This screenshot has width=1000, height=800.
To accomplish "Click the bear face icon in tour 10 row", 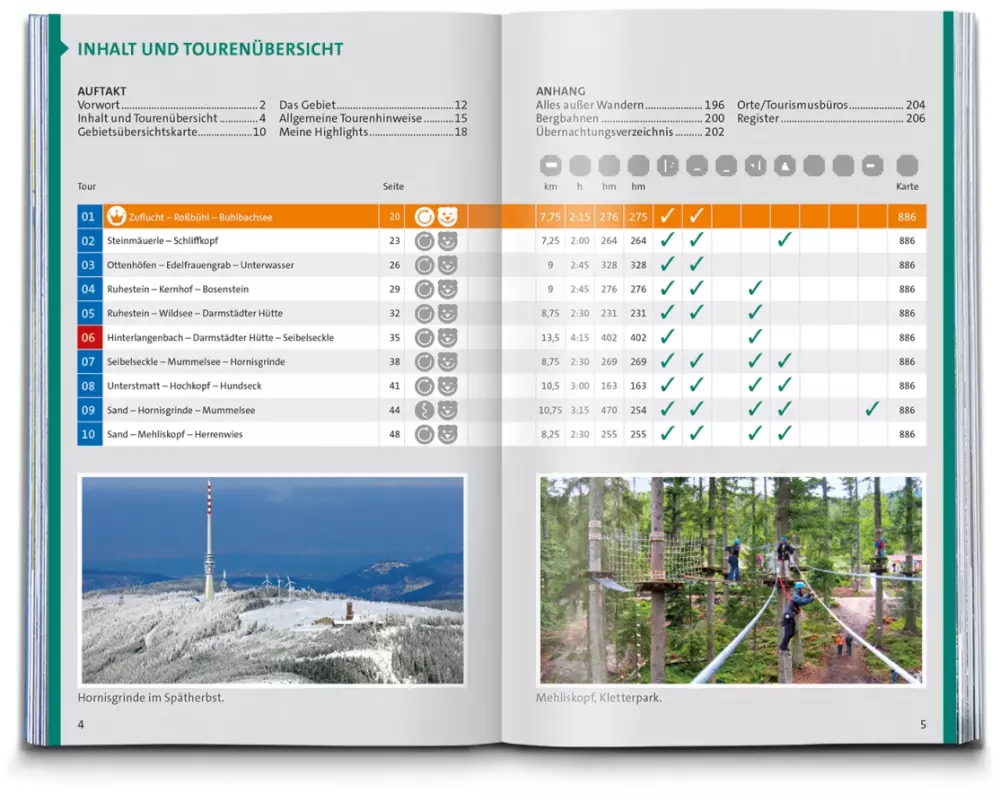I will coord(447,434).
